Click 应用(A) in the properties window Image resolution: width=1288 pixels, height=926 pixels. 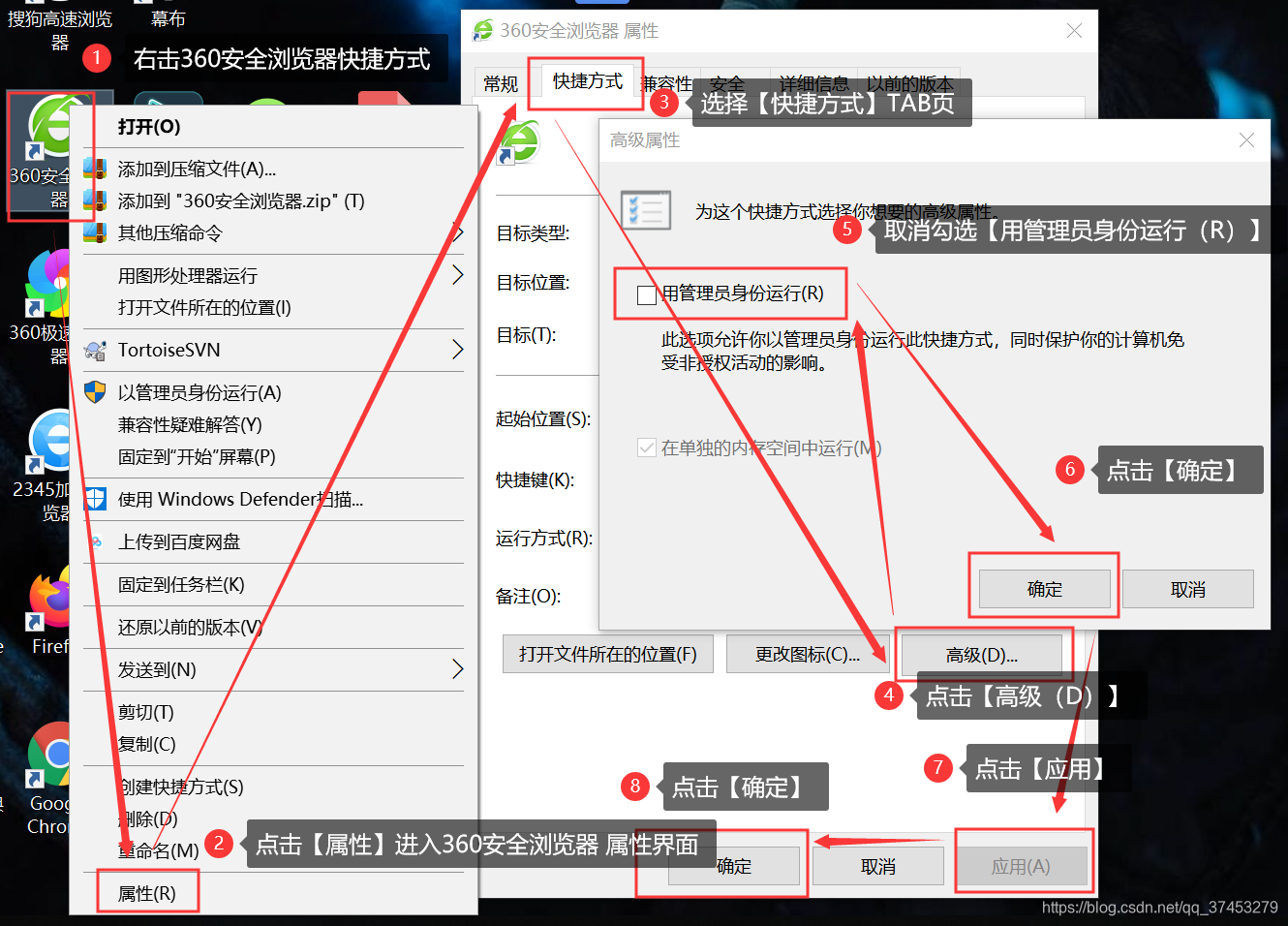(1021, 866)
